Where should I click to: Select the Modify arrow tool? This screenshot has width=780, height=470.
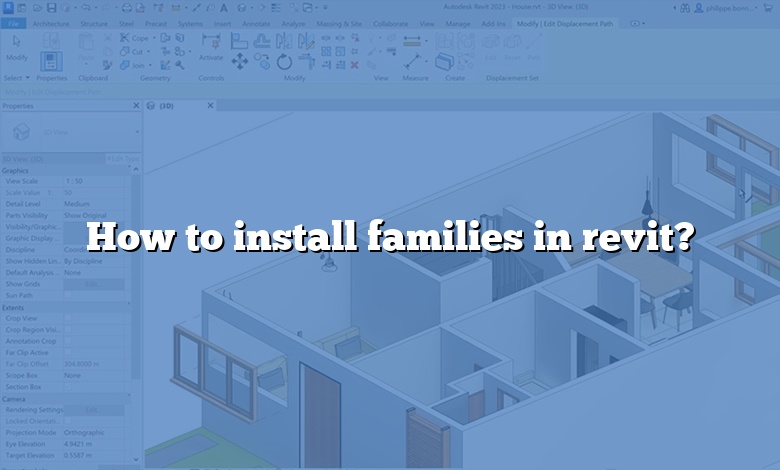click(16, 42)
